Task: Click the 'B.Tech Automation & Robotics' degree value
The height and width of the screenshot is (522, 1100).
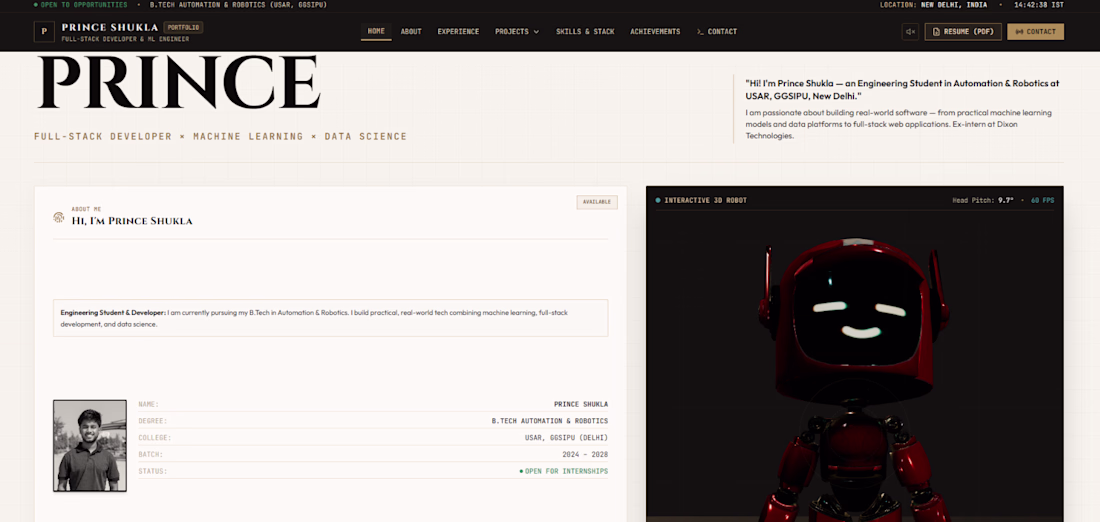Action: [x=549, y=421]
